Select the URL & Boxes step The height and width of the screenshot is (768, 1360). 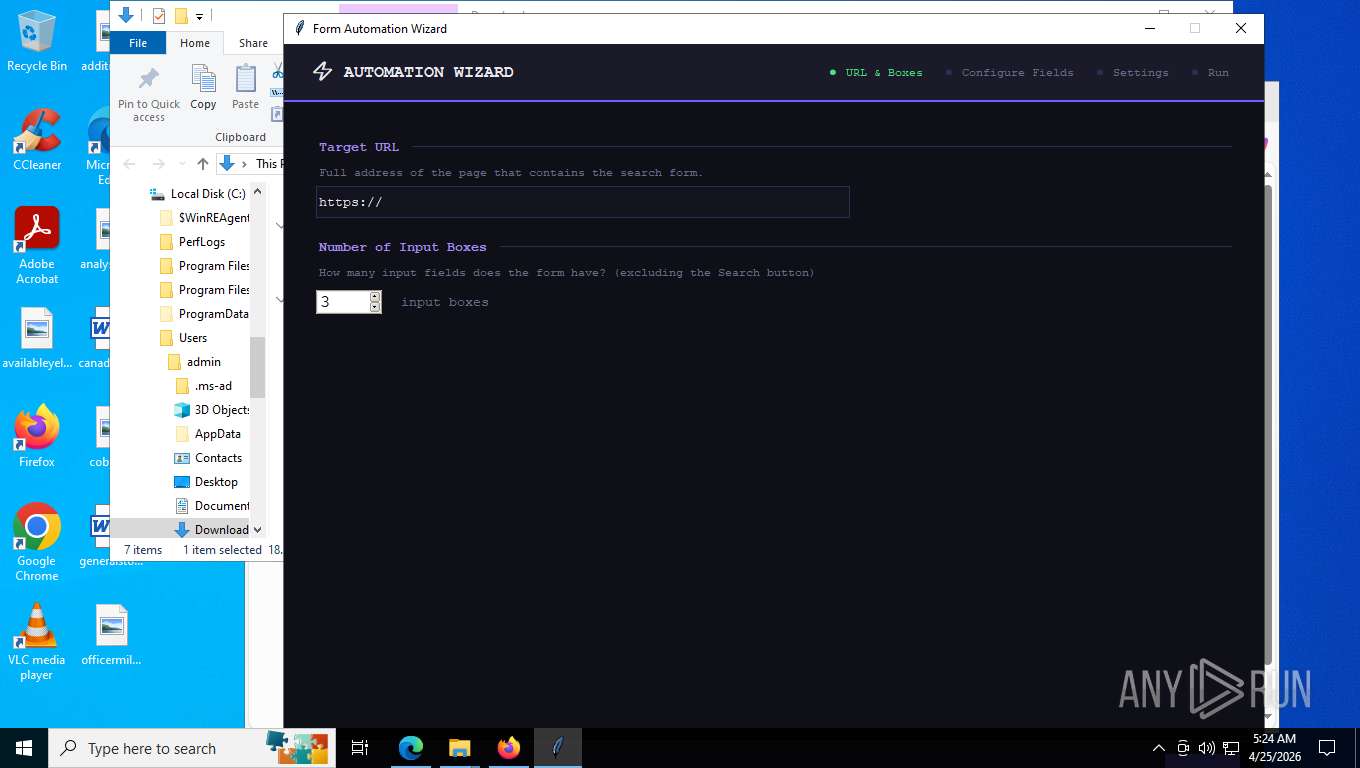(x=876, y=73)
